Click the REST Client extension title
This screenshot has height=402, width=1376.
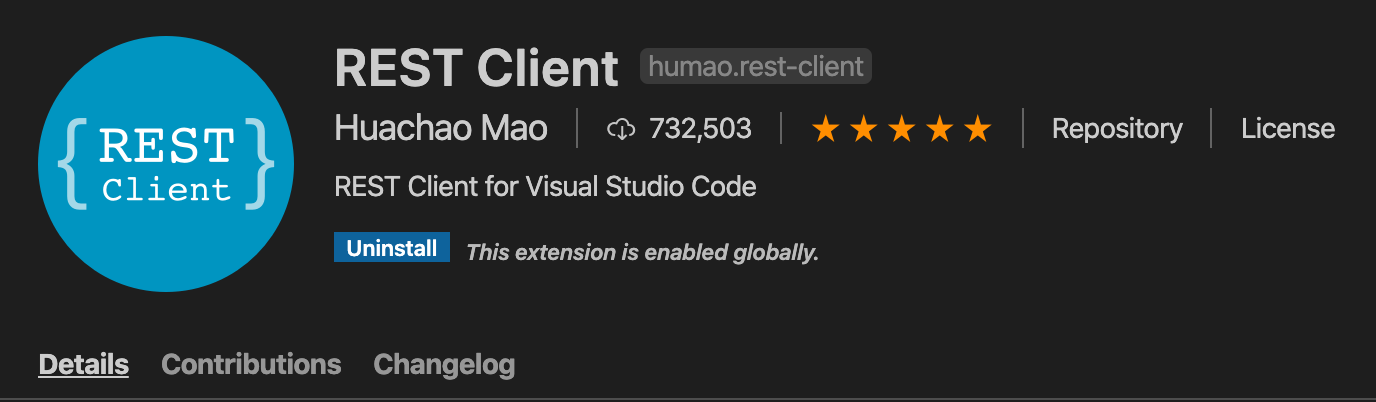(x=477, y=68)
